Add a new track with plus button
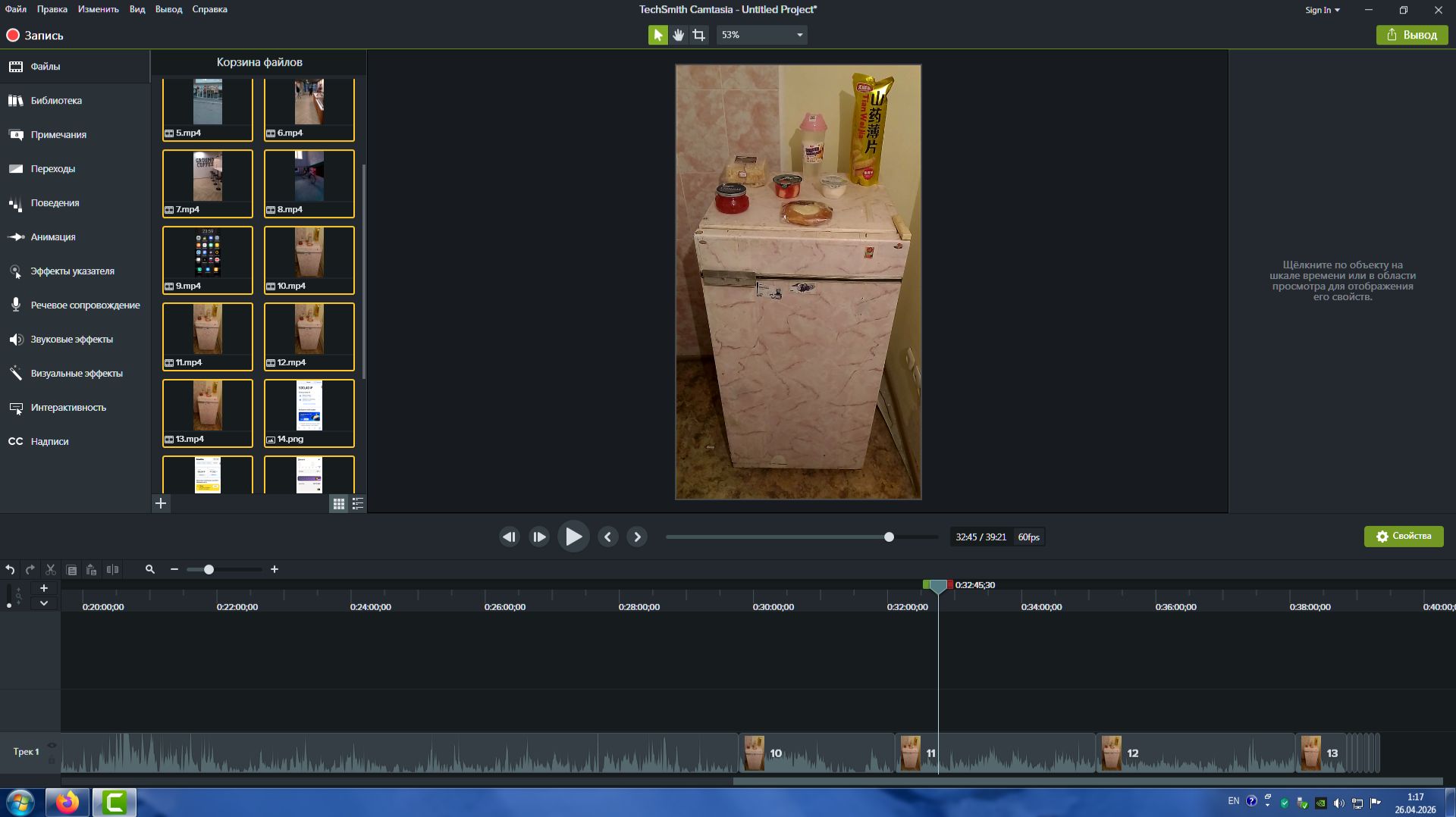Image resolution: width=1456 pixels, height=817 pixels. click(x=44, y=588)
